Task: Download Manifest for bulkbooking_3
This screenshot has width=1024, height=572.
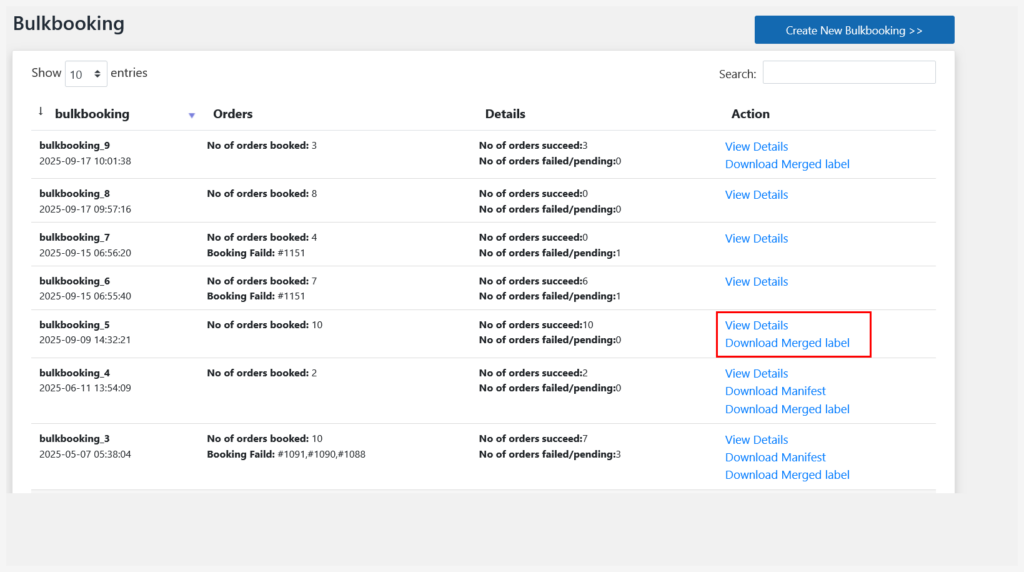Action: coord(775,457)
